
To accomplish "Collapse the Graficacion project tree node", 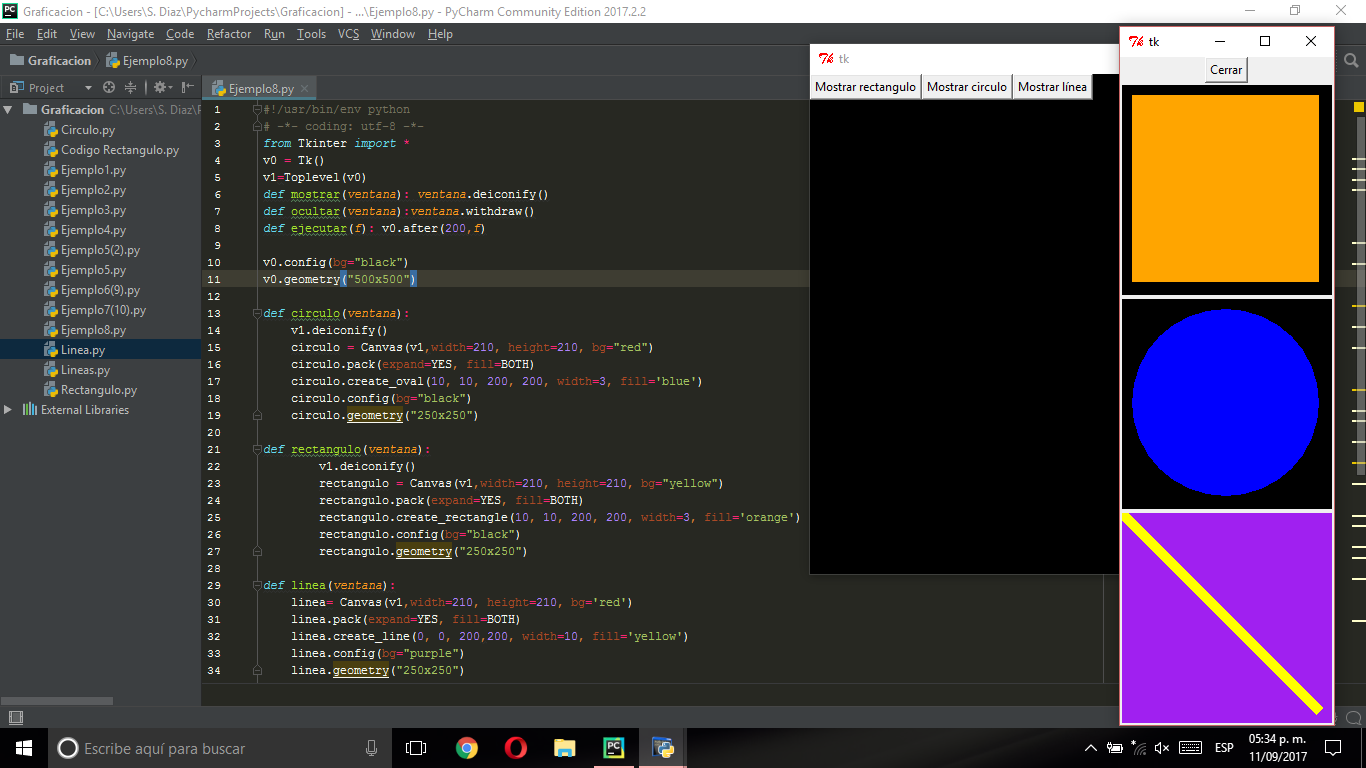I will 9,110.
